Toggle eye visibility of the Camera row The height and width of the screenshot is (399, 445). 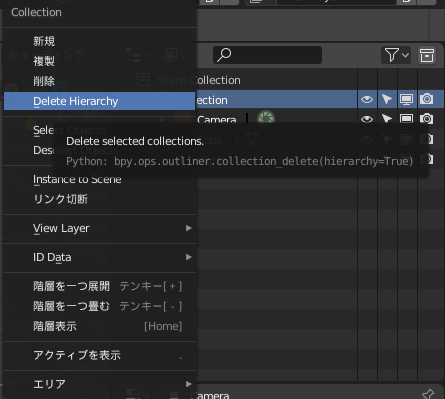click(x=367, y=119)
